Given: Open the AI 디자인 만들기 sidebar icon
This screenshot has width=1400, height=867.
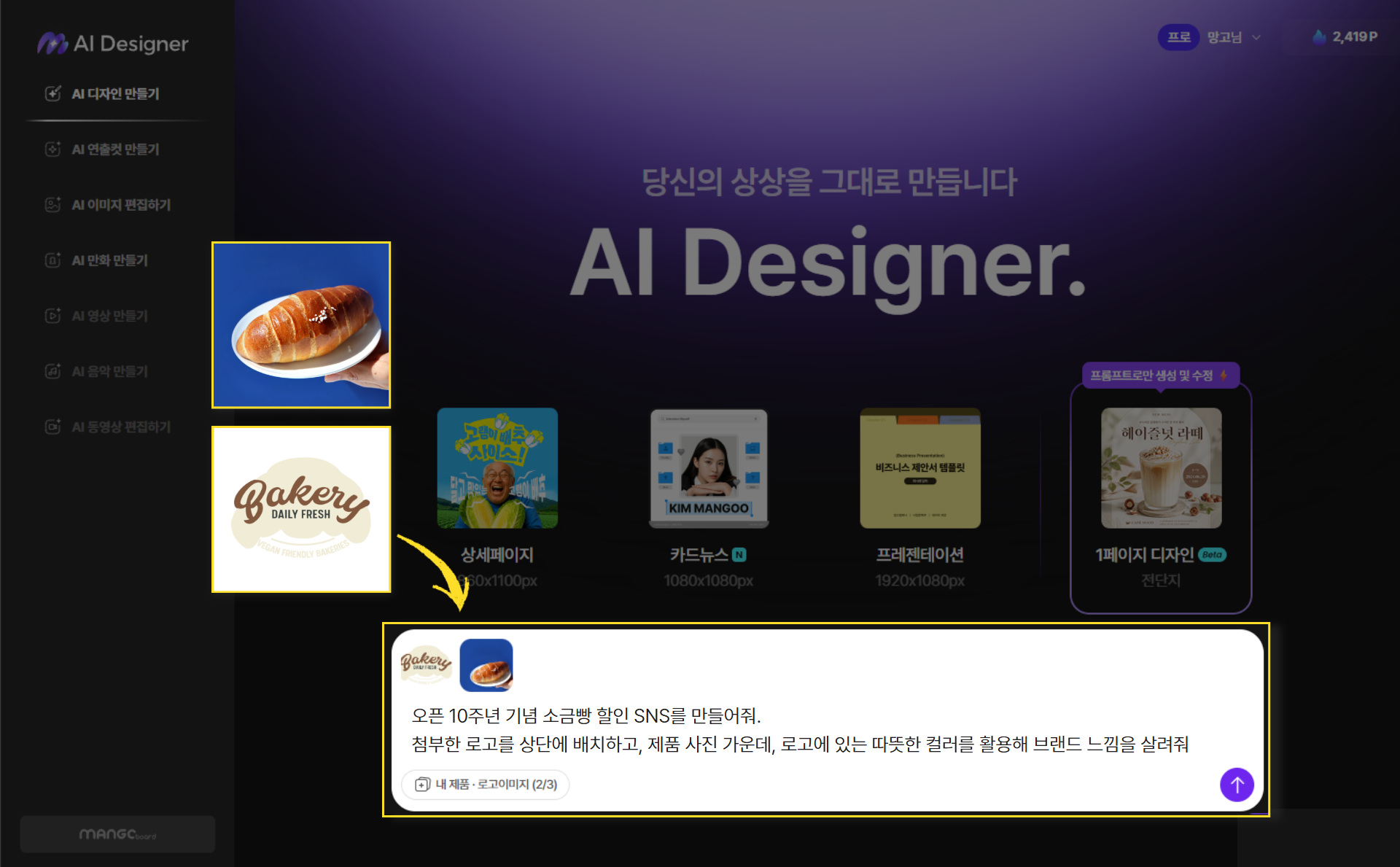Looking at the screenshot, I should [52, 93].
